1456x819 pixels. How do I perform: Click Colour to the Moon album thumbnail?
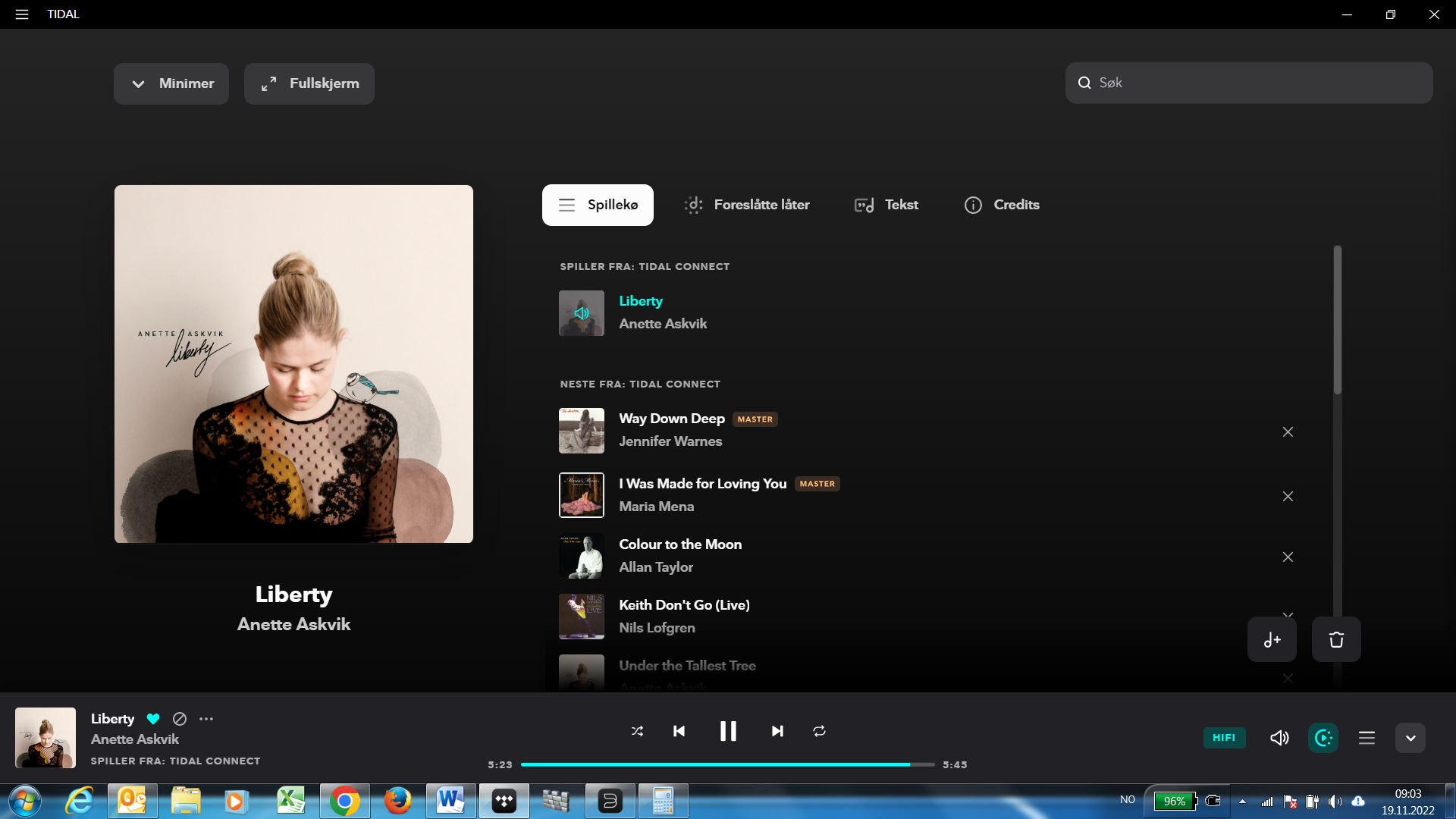(x=582, y=556)
